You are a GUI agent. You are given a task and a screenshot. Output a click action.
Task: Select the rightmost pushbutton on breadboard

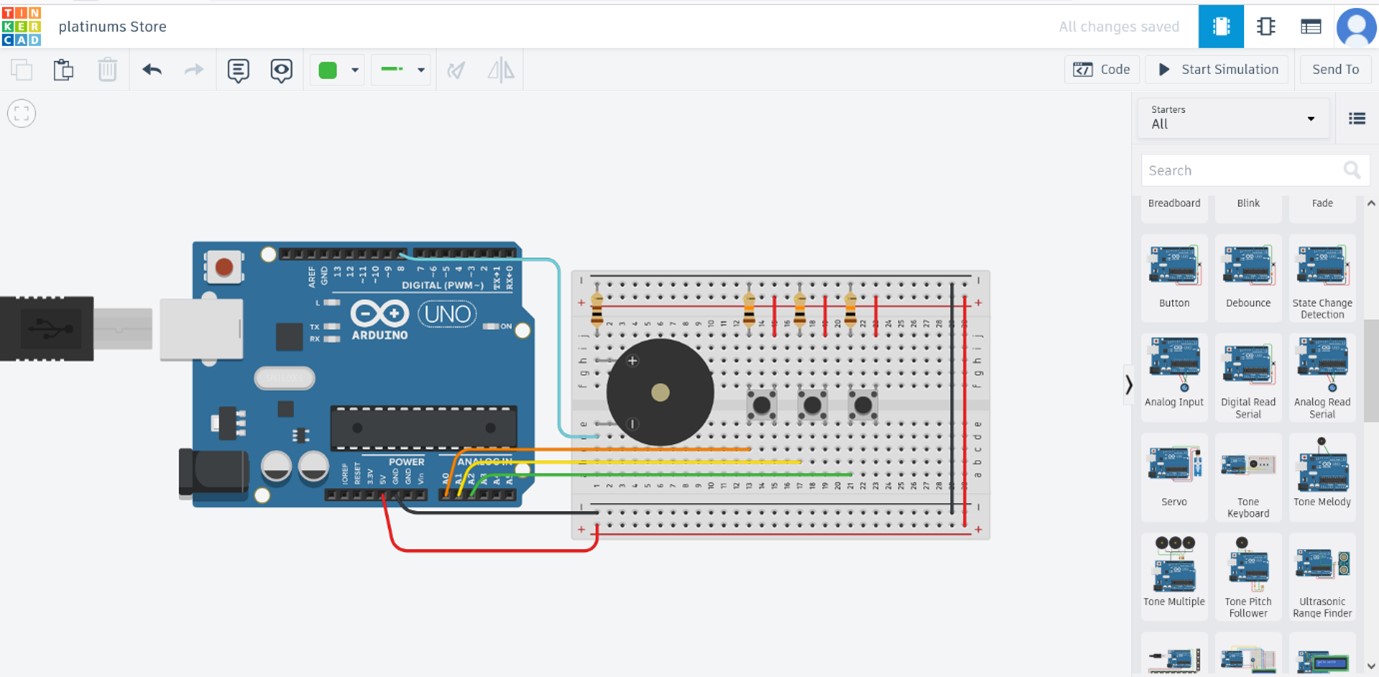[863, 405]
